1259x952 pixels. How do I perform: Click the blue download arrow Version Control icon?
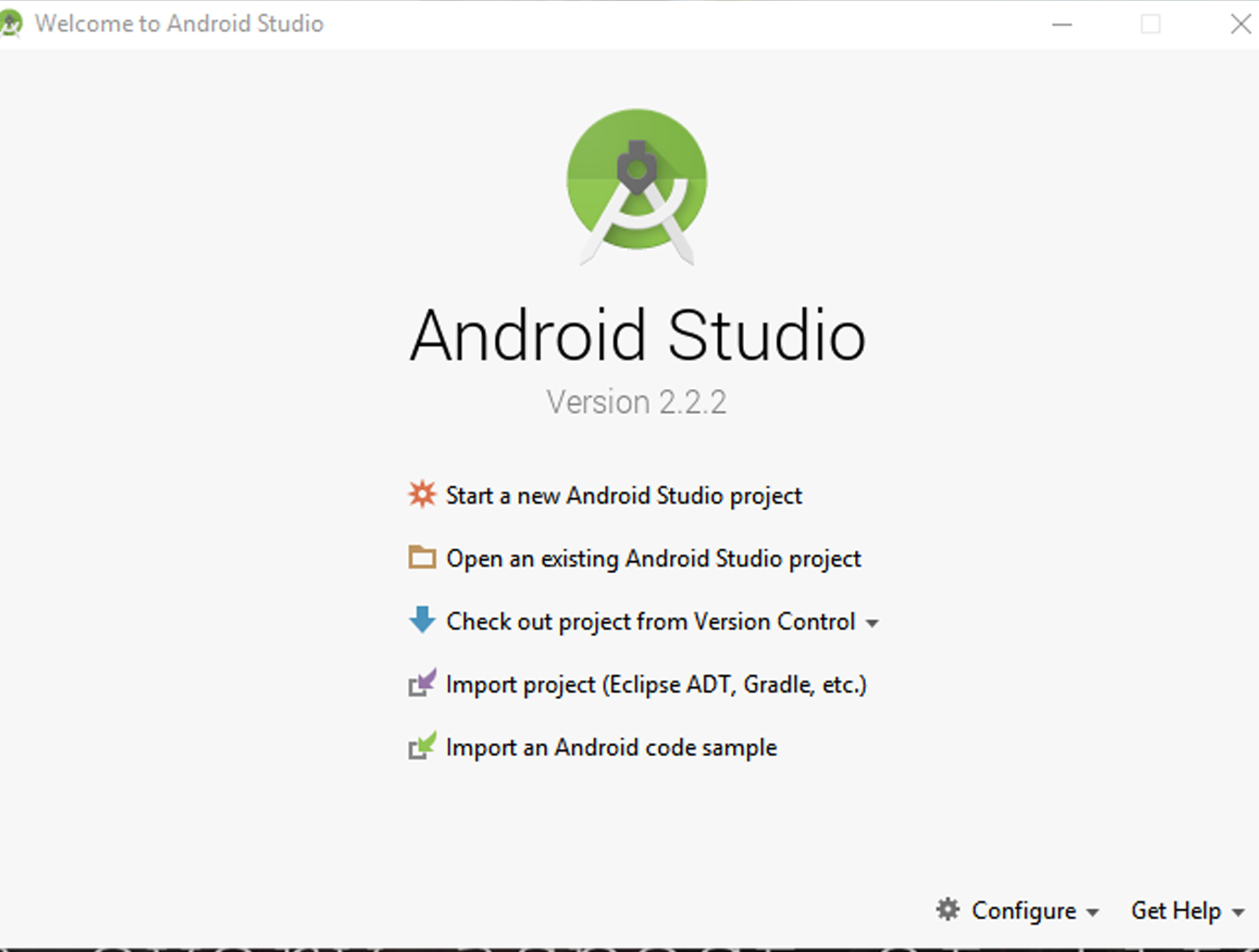click(x=422, y=620)
